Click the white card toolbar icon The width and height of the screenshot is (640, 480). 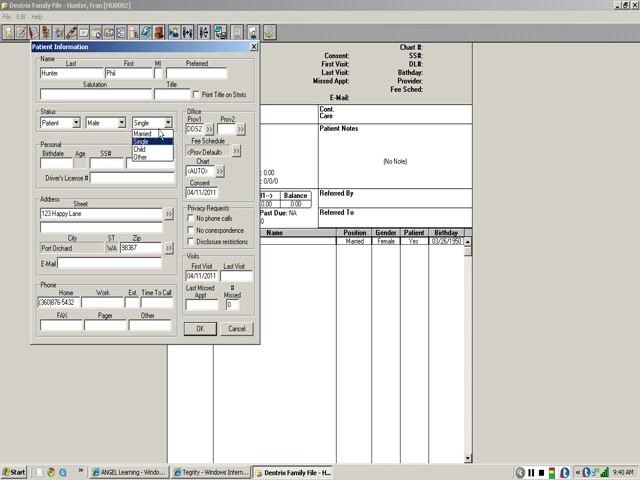click(83, 32)
